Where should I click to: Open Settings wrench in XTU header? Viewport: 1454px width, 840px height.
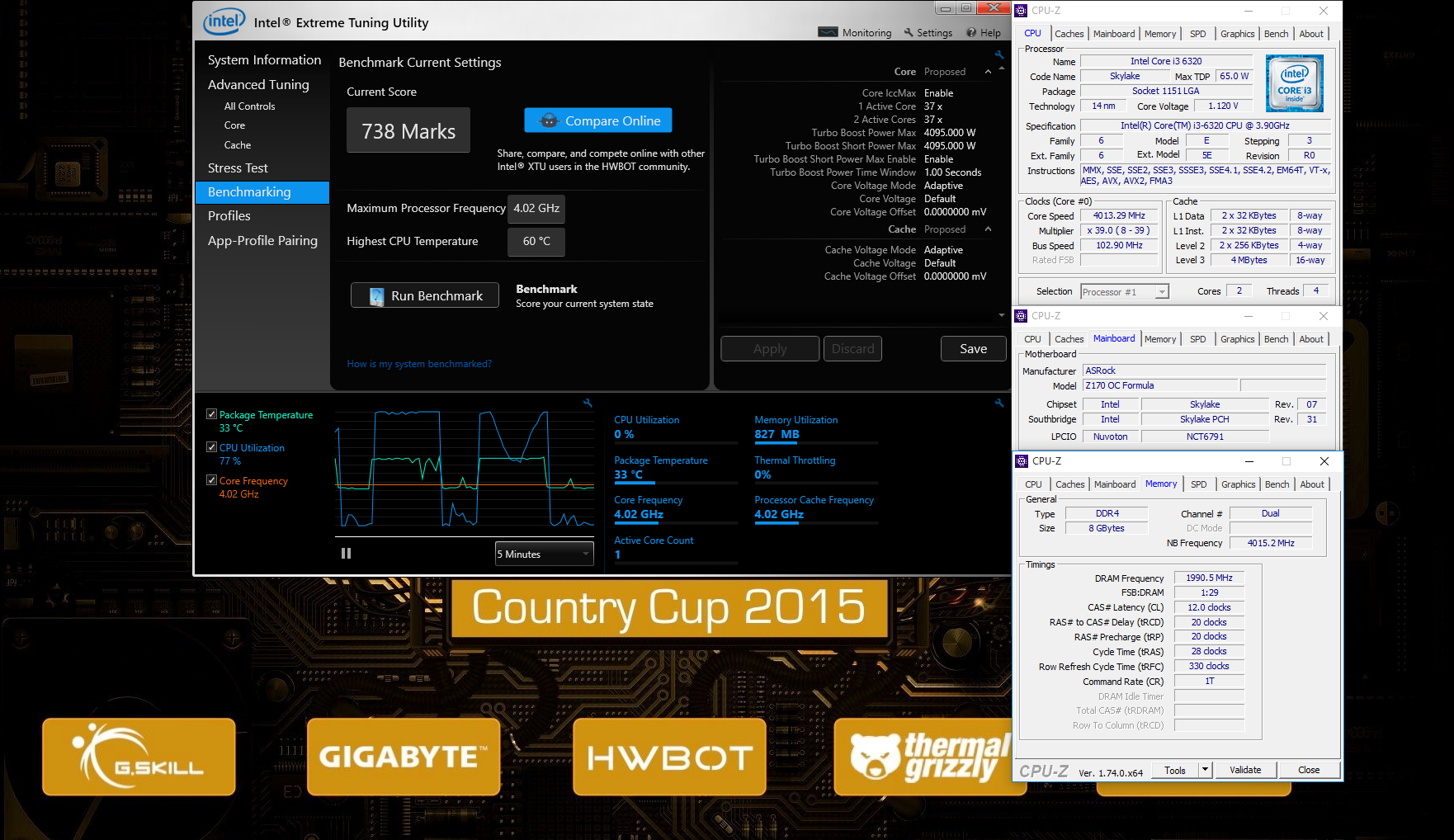point(909,33)
